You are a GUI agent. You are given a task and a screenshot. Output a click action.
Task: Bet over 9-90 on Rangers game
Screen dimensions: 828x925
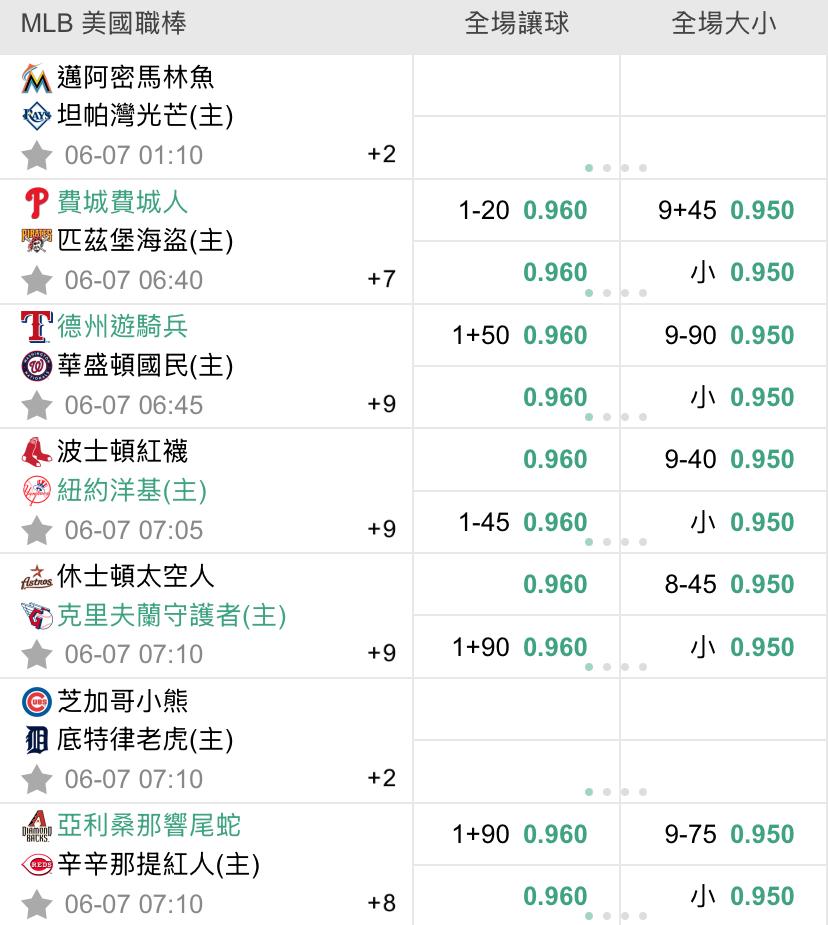point(724,335)
